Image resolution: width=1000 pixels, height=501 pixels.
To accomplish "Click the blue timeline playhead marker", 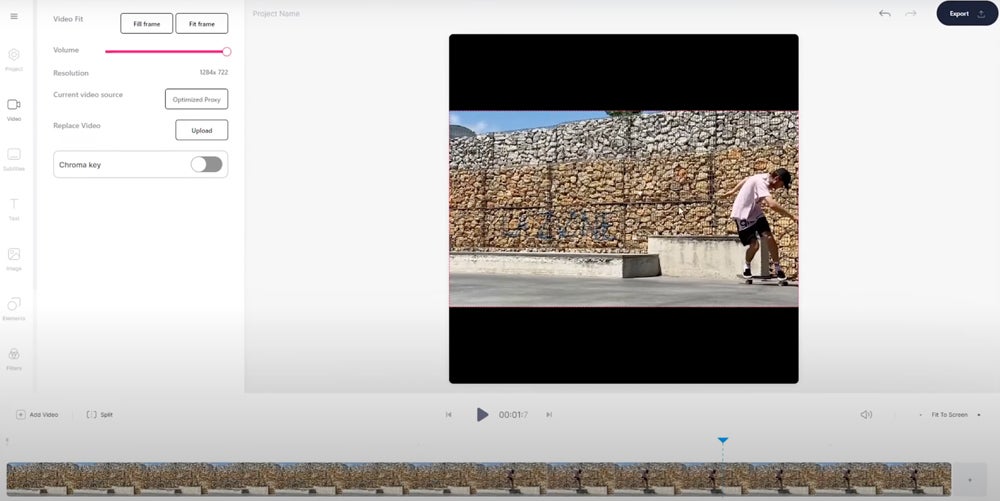I will (x=723, y=440).
